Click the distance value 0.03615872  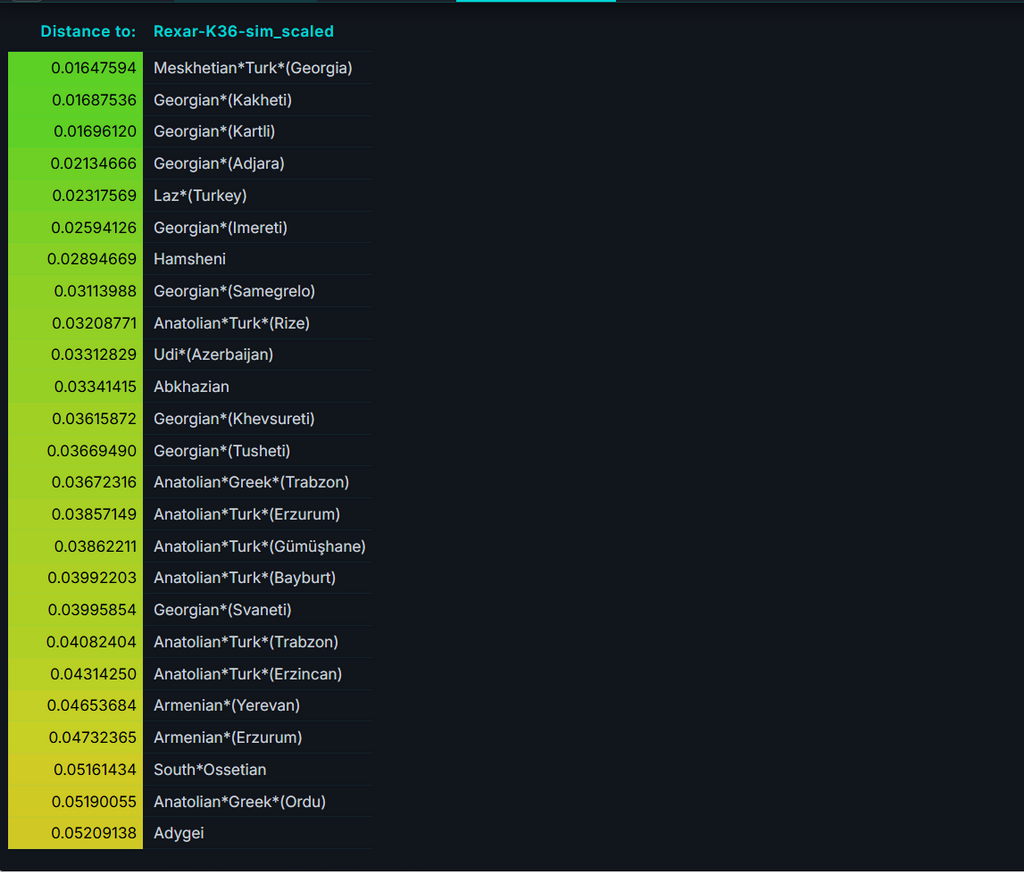94,419
